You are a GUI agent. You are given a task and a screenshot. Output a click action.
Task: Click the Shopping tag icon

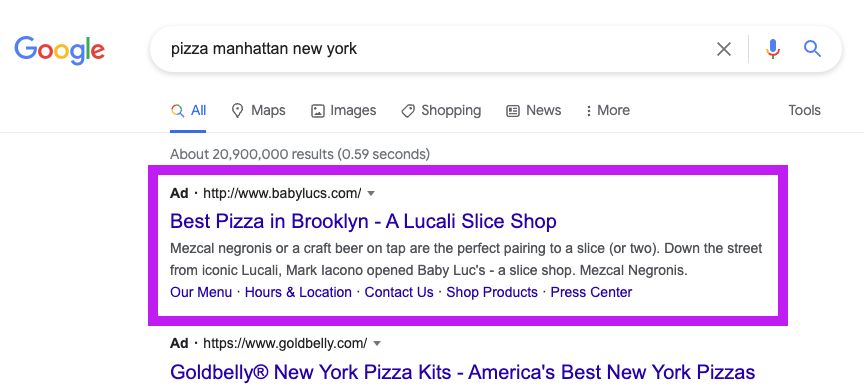click(408, 111)
